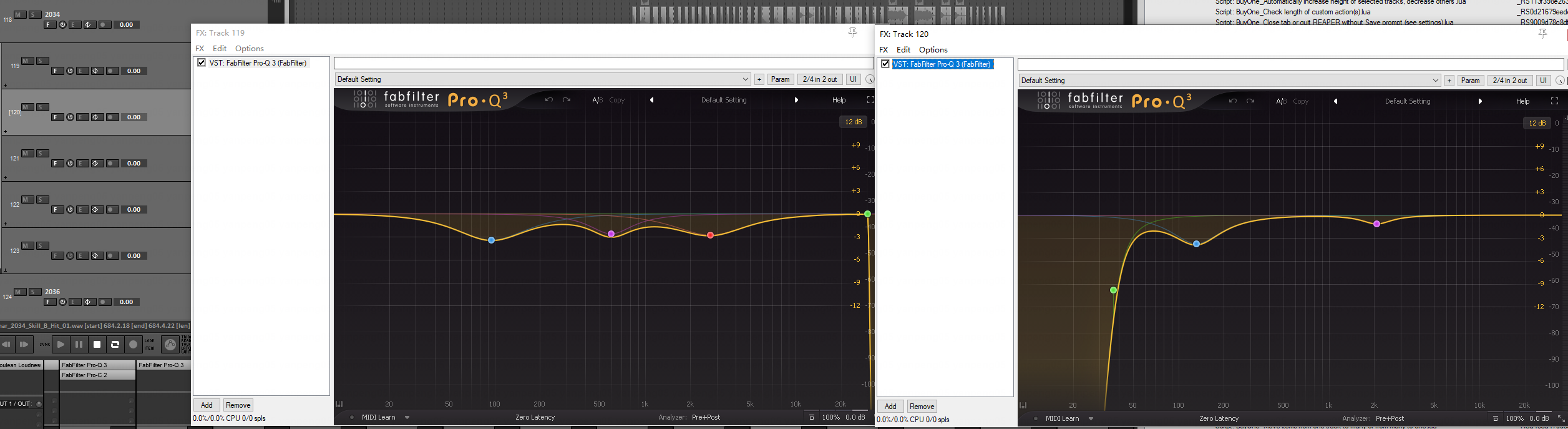Load the next preset in Track 119's Pro-Q 3
Screen dimensions: 1568x429
796,100
